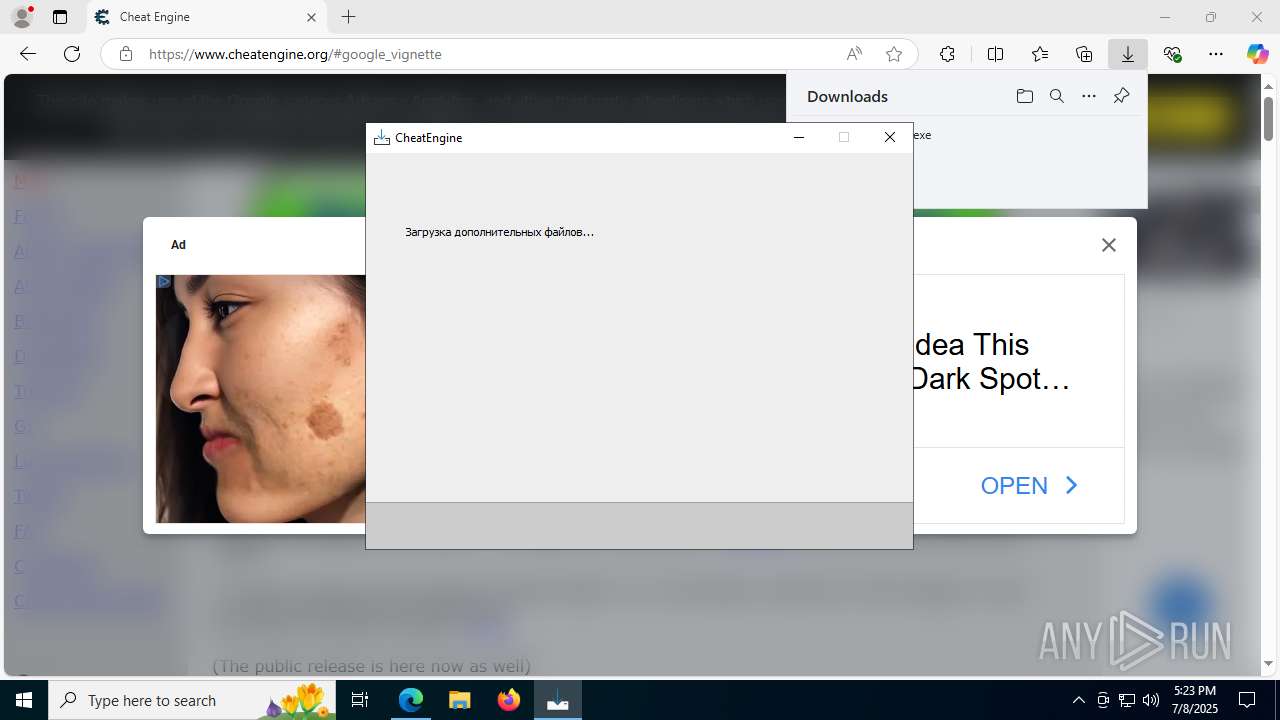Viewport: 1280px width, 720px height.
Task: Show hidden system tray icons
Action: click(x=1078, y=700)
